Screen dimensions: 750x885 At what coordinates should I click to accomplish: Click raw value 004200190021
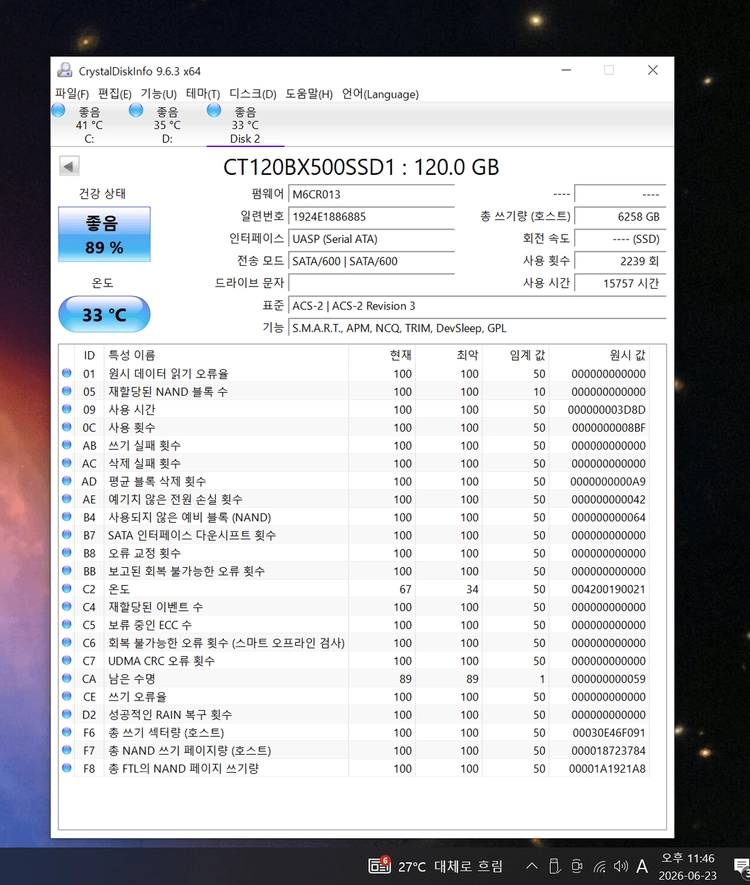pyautogui.click(x=608, y=589)
